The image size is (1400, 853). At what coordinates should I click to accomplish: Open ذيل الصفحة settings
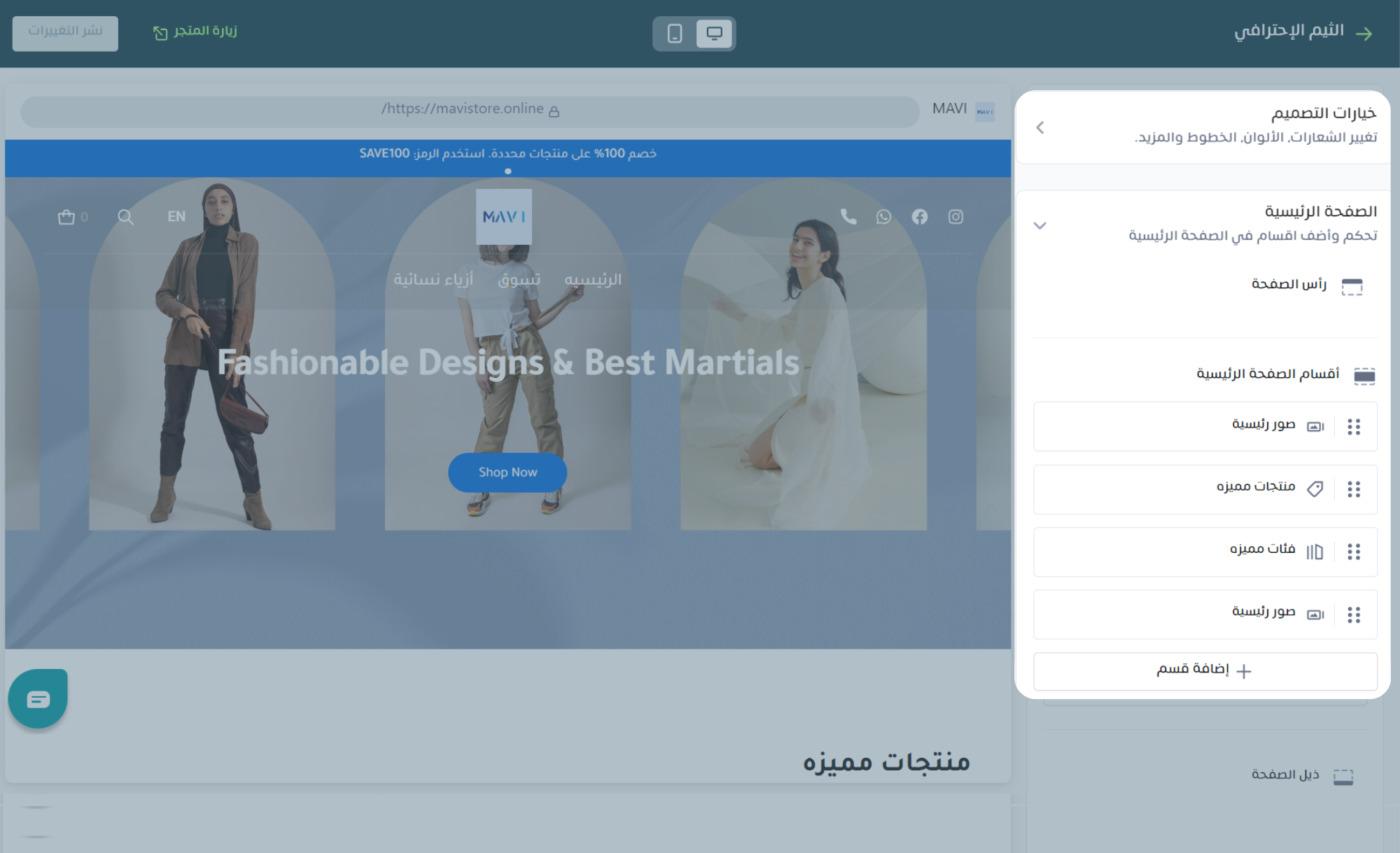click(x=1285, y=775)
